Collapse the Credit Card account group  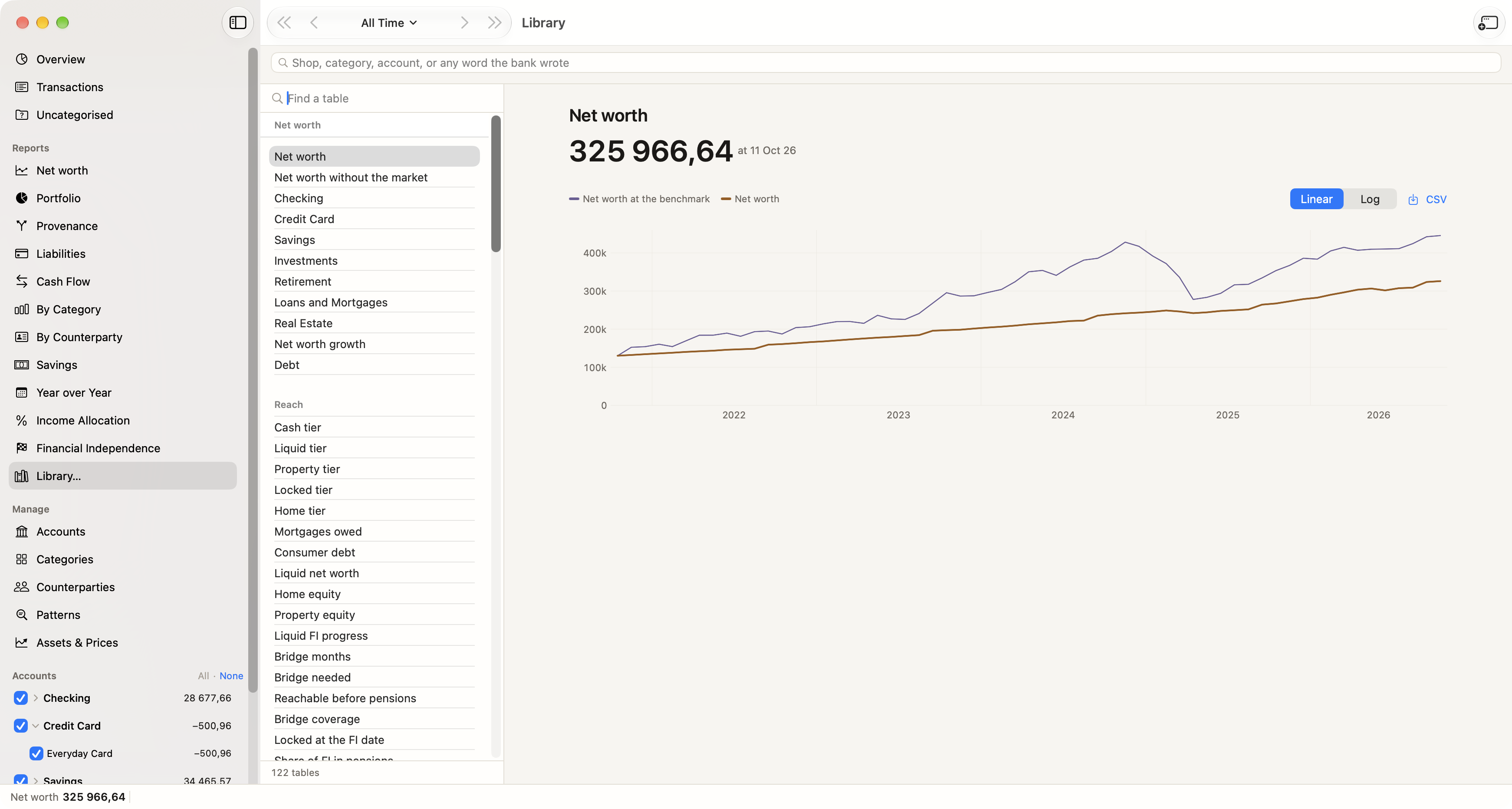[36, 726]
